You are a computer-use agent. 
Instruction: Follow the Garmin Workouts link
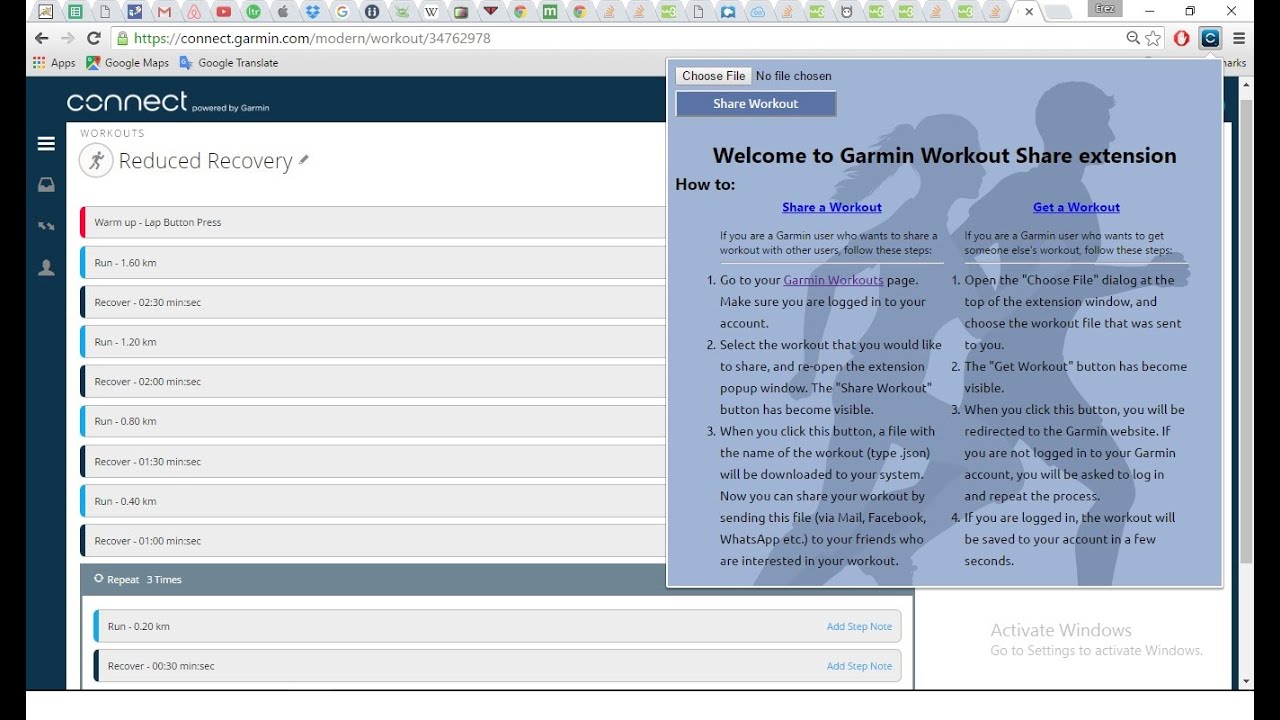tap(833, 280)
